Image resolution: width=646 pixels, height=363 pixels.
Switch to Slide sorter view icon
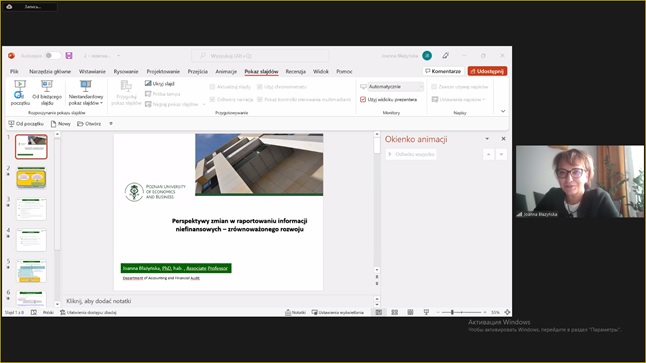click(x=394, y=312)
